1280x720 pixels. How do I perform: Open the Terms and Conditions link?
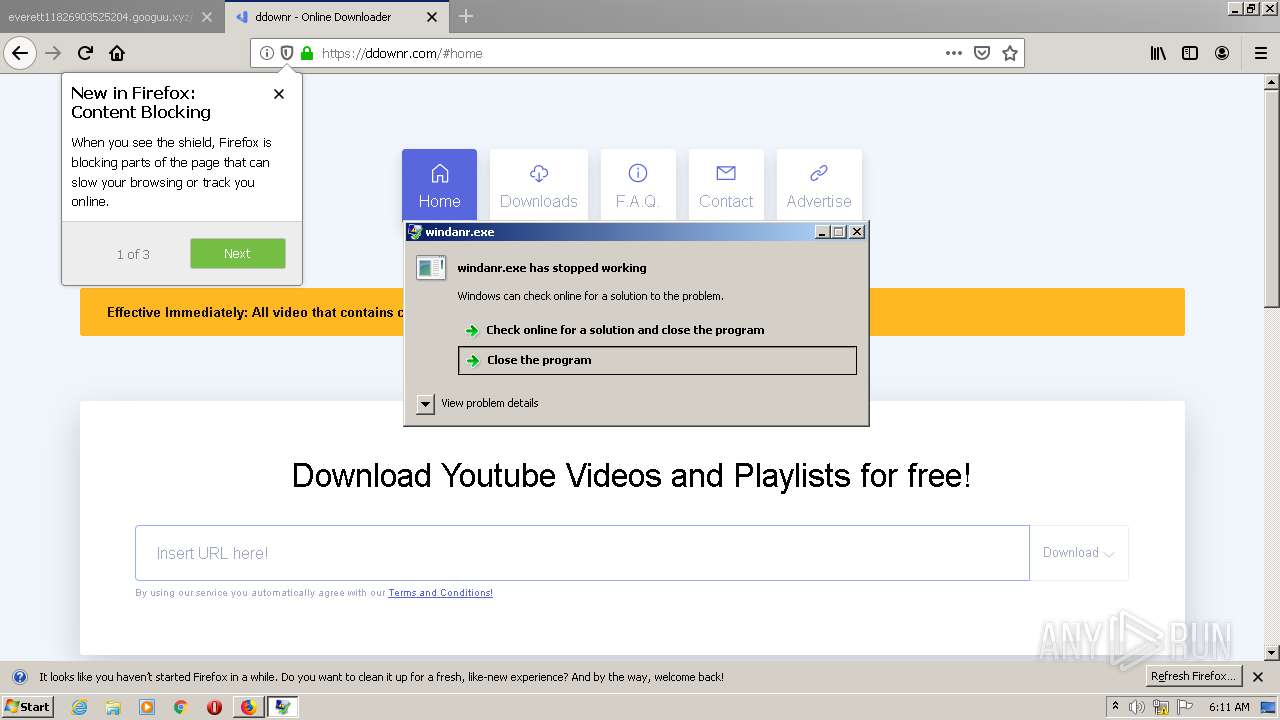click(441, 593)
